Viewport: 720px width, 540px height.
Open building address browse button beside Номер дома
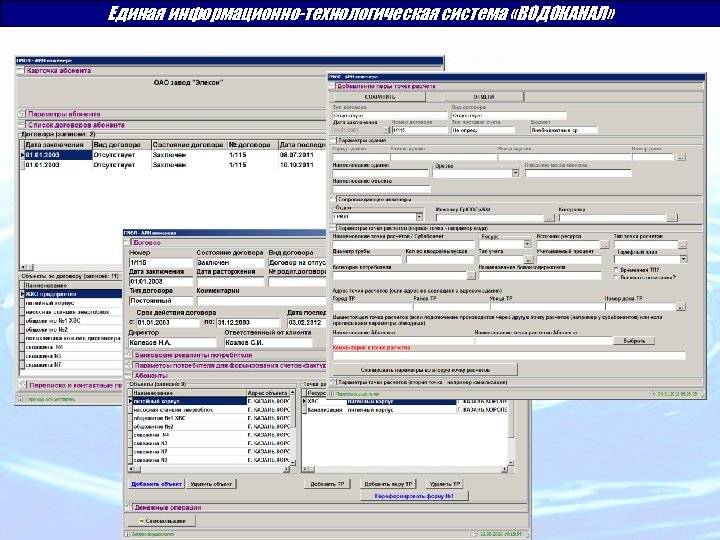point(681,157)
